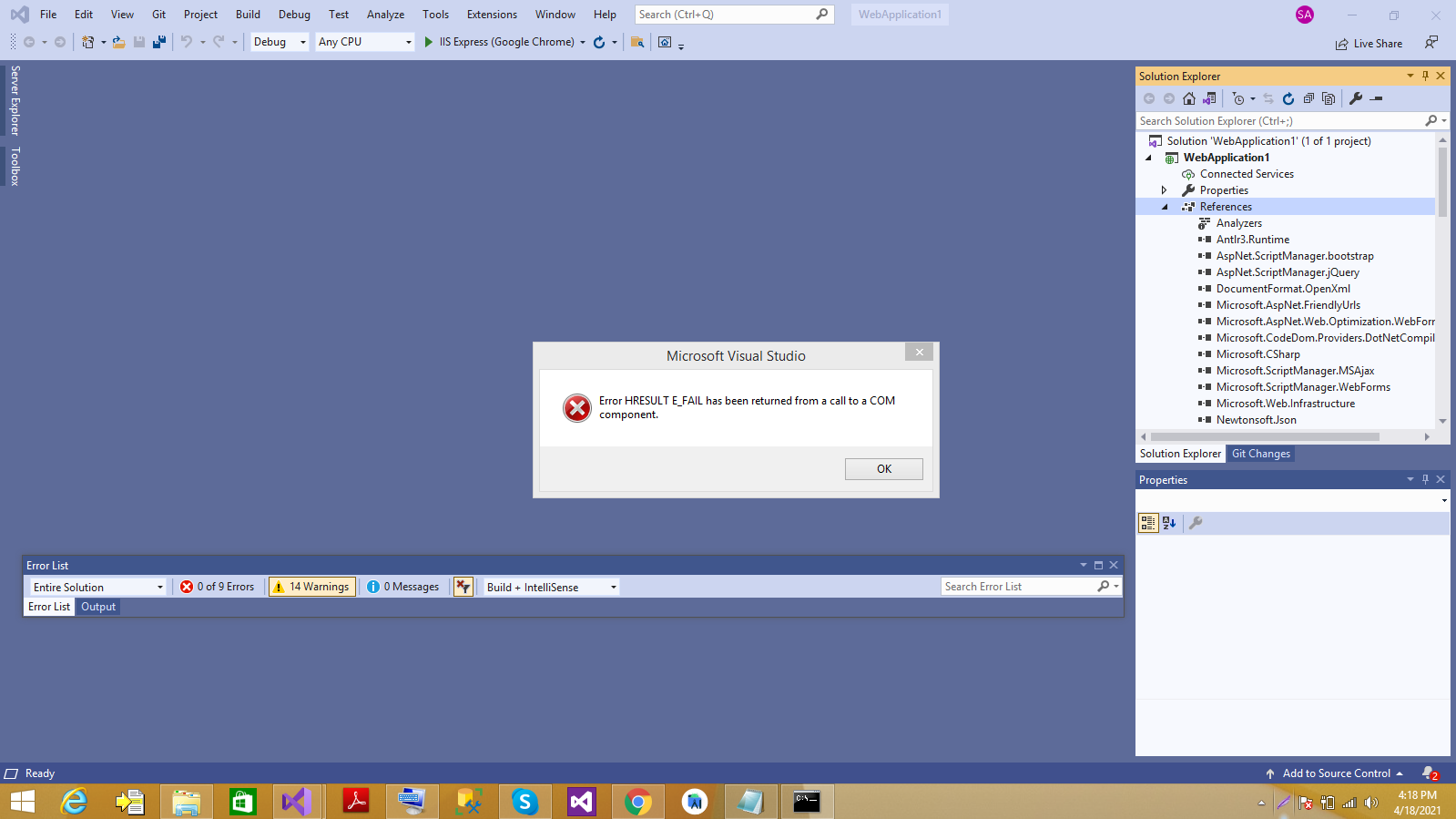Click the SA account badge
Viewport: 1456px width, 819px height.
(x=1305, y=15)
